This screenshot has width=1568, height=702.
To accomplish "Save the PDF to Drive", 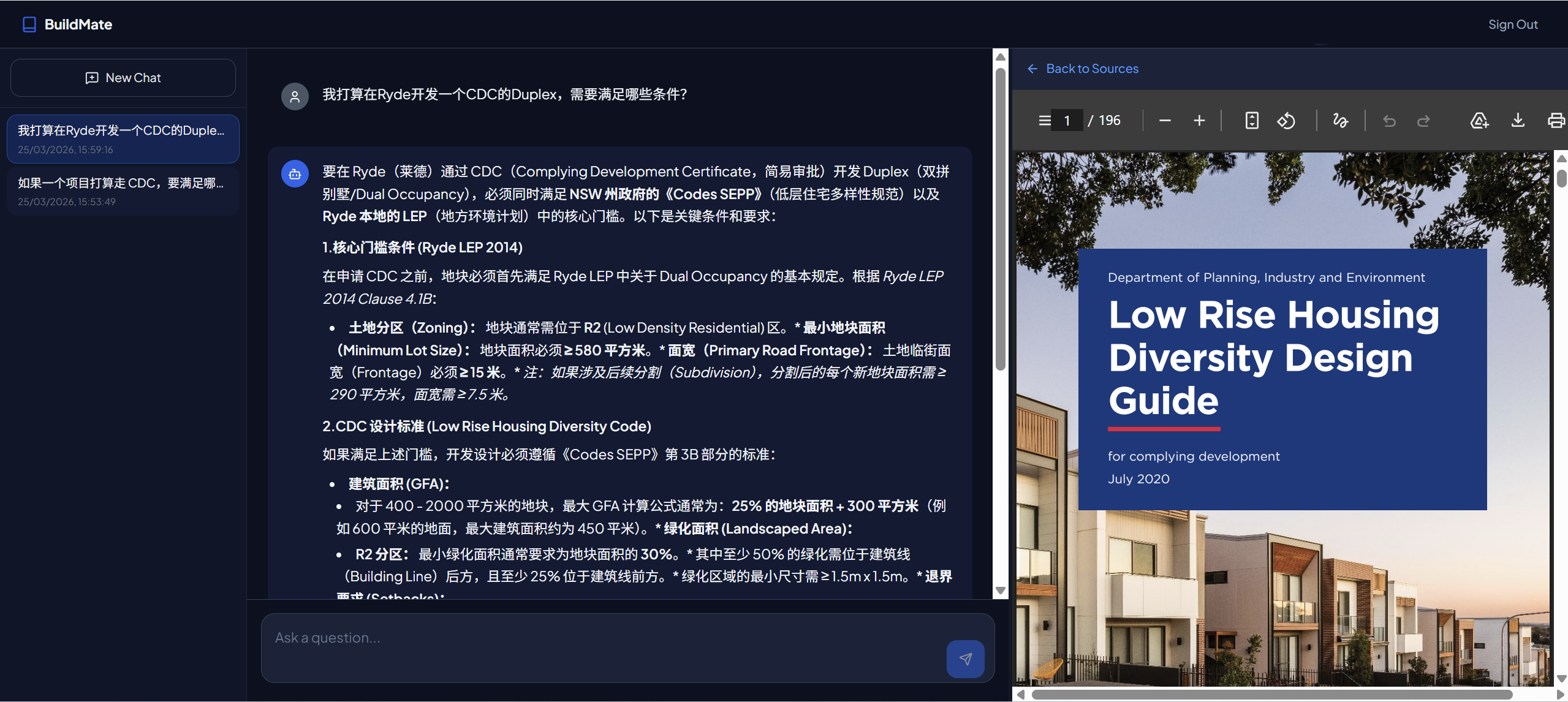I will 1479,120.
